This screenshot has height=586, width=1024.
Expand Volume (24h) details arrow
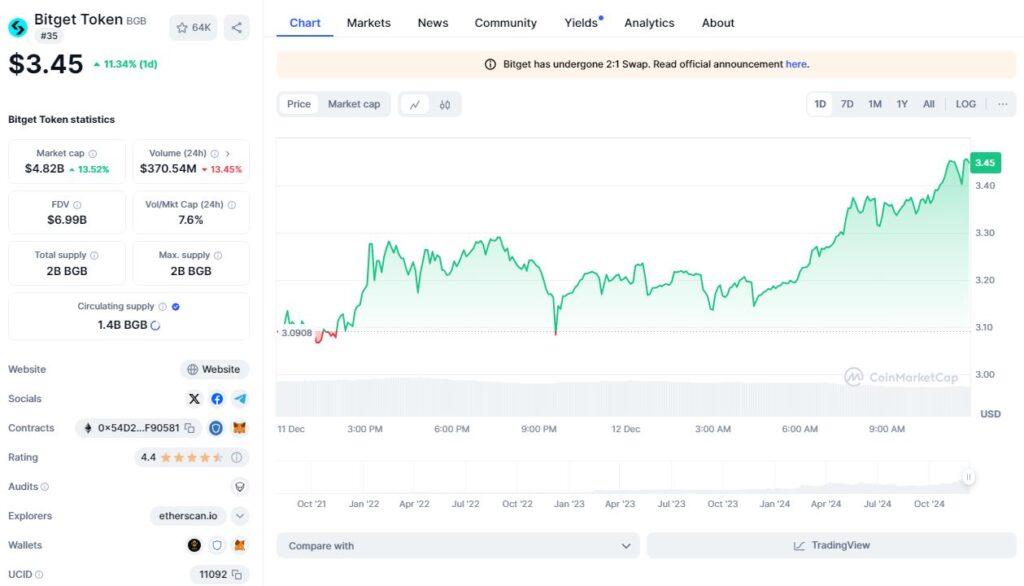228,154
